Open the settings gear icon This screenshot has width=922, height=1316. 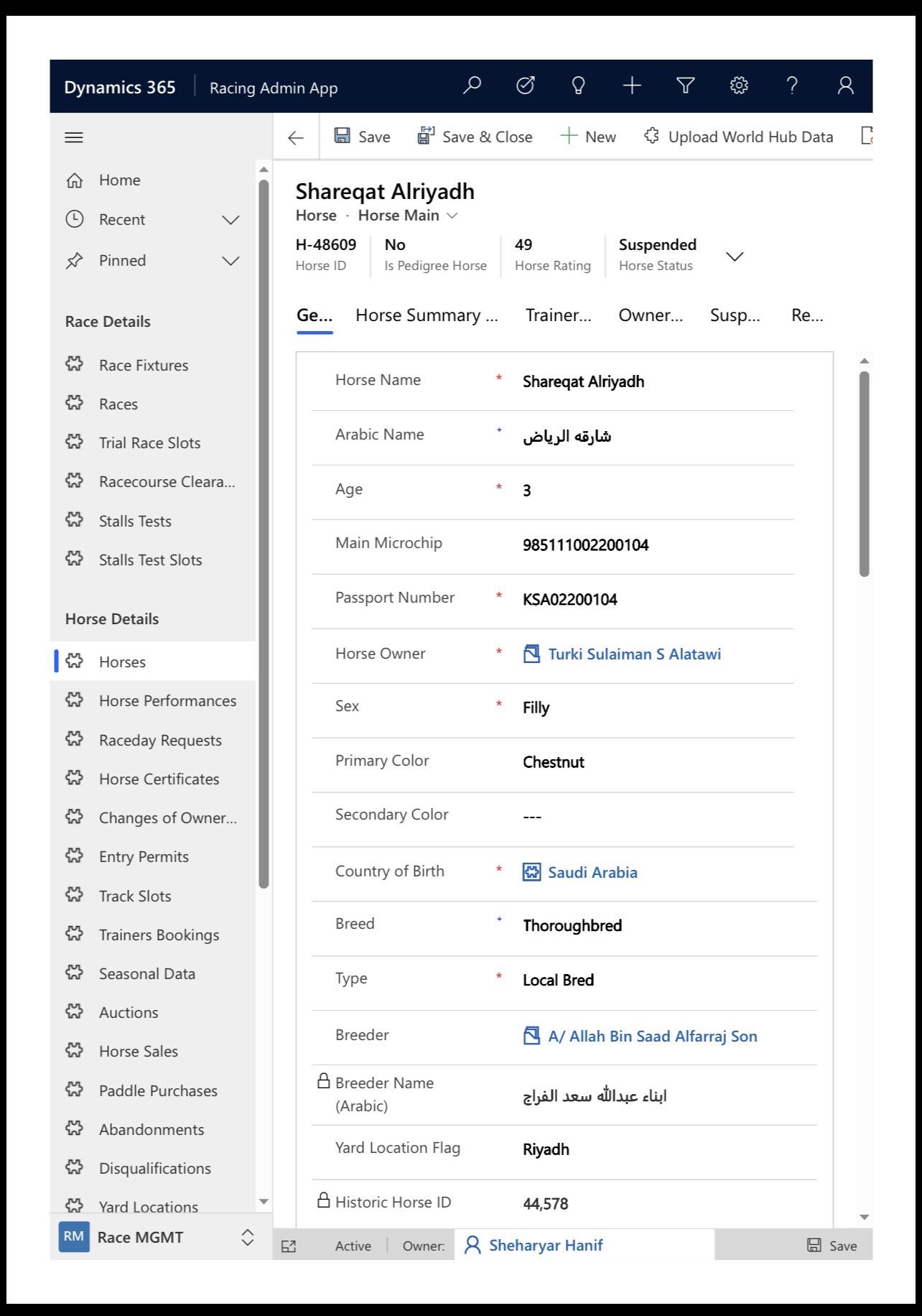(x=739, y=86)
